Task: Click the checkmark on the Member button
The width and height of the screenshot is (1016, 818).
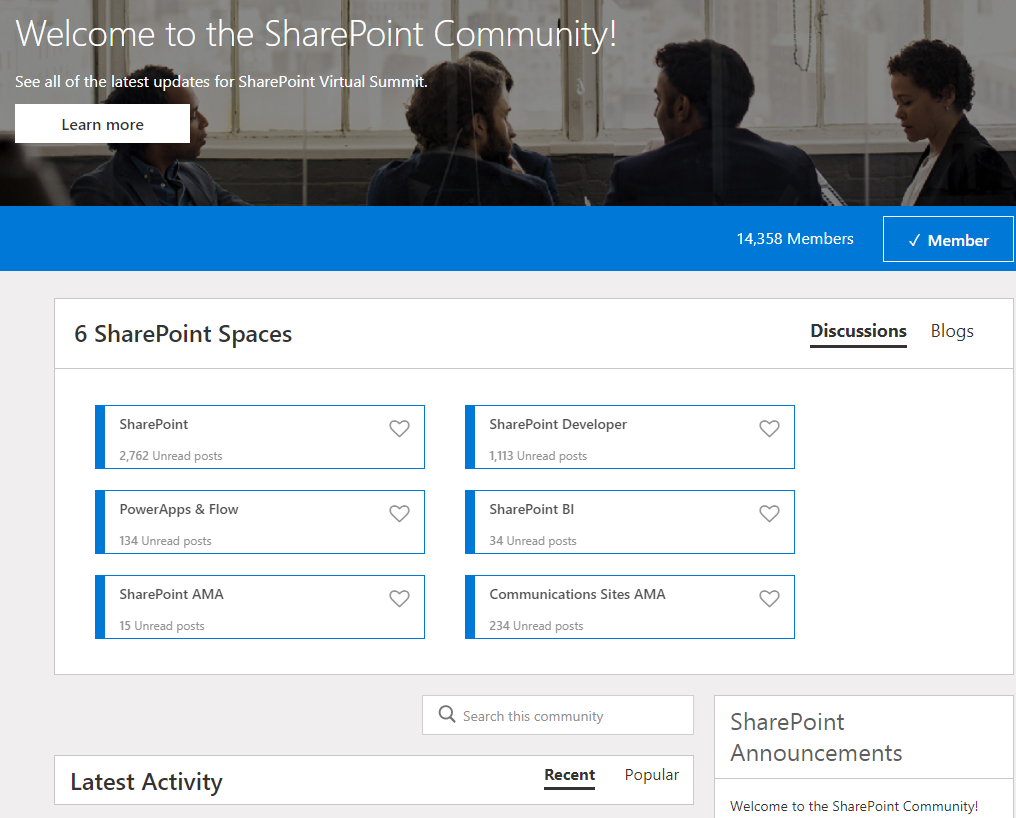Action: coord(913,240)
